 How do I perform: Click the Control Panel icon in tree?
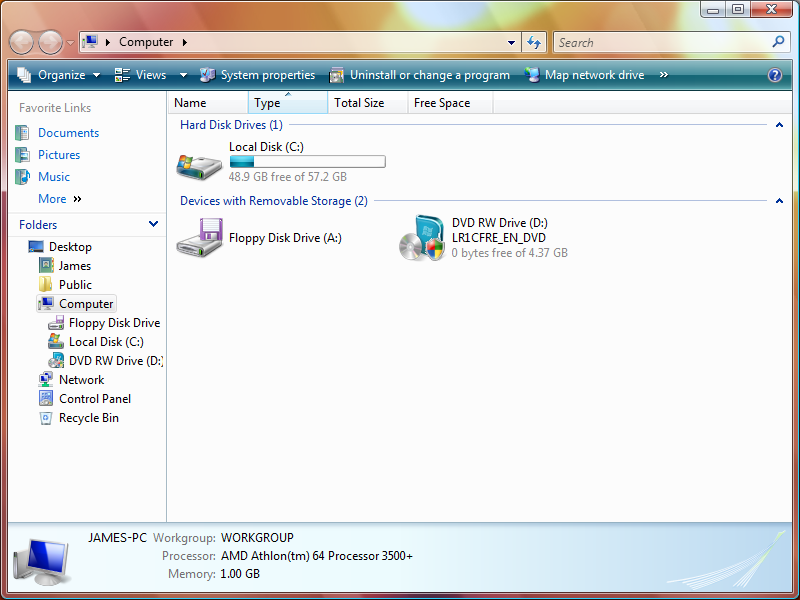pos(45,398)
